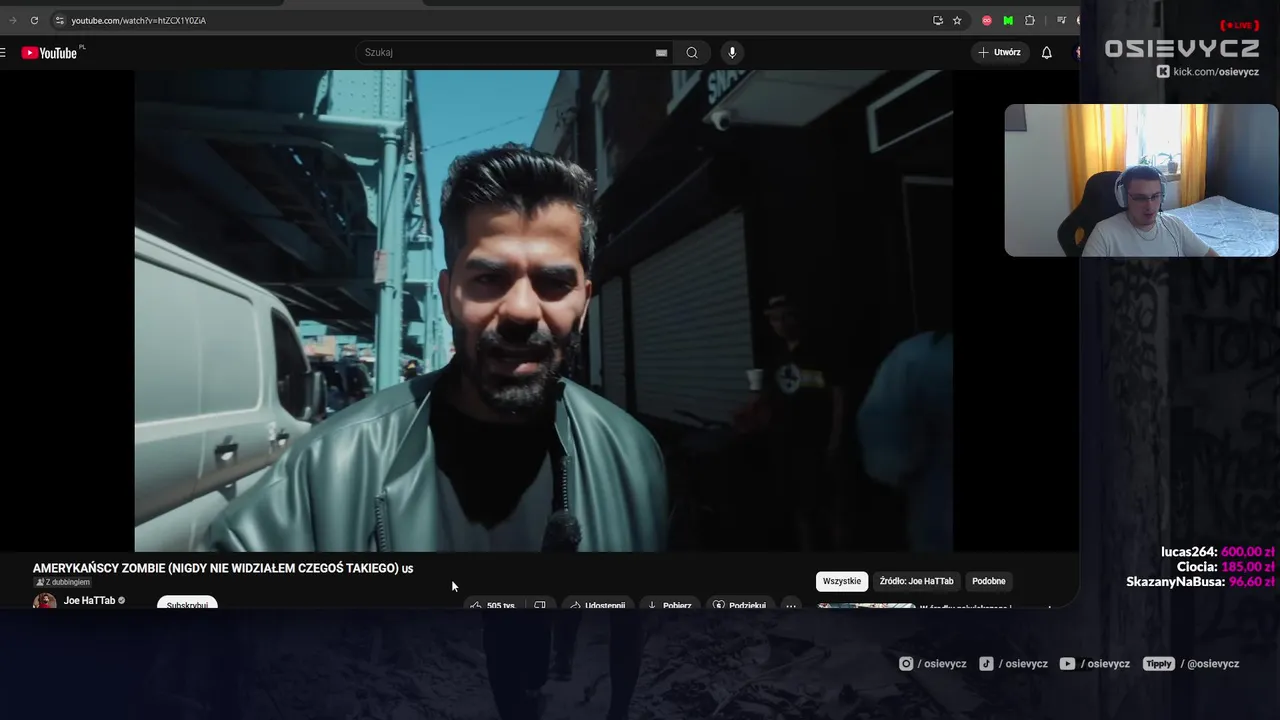Click the Z dubbingiem badge
1280x720 pixels.
[x=63, y=582]
